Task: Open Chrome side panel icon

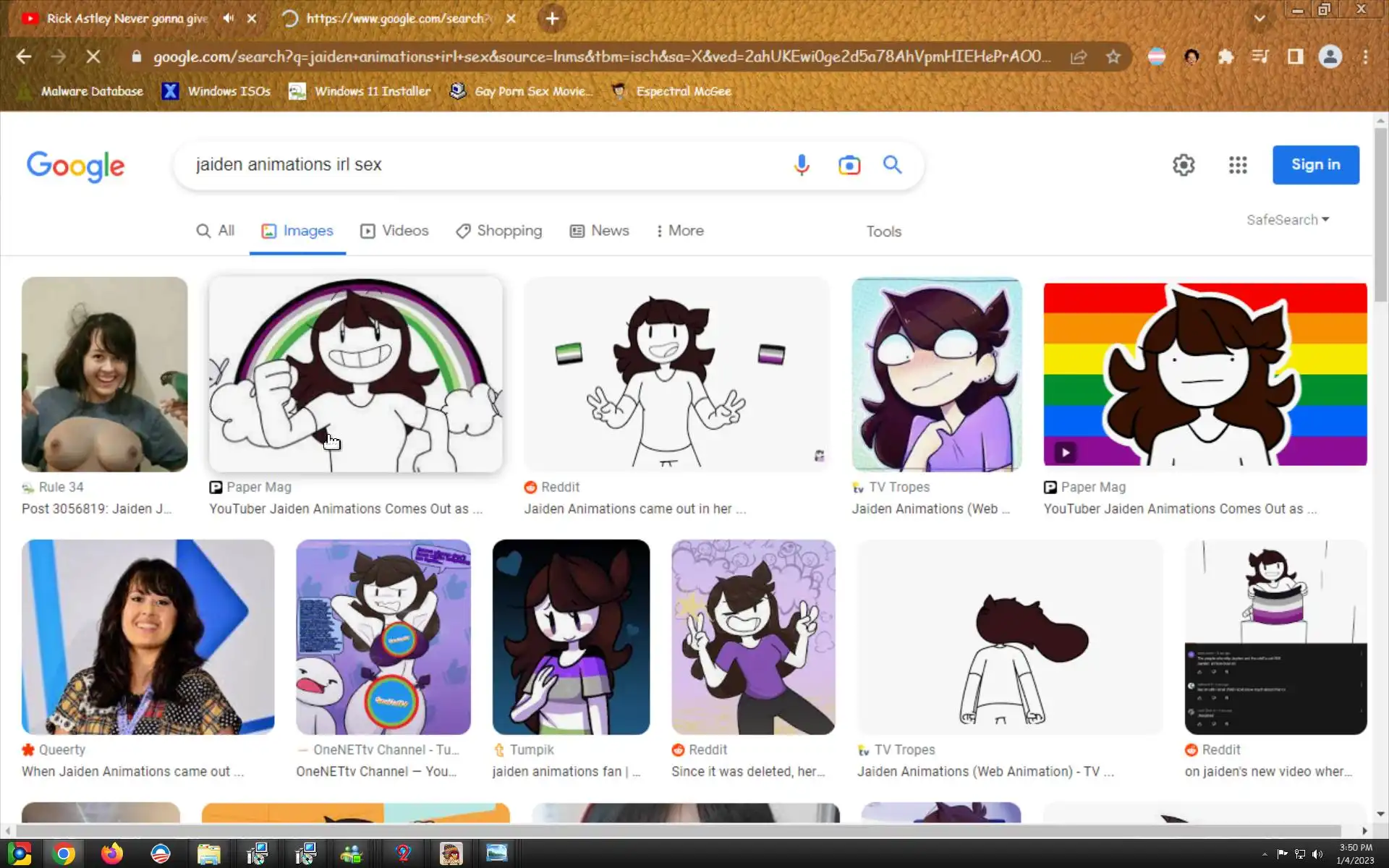Action: 1295,56
